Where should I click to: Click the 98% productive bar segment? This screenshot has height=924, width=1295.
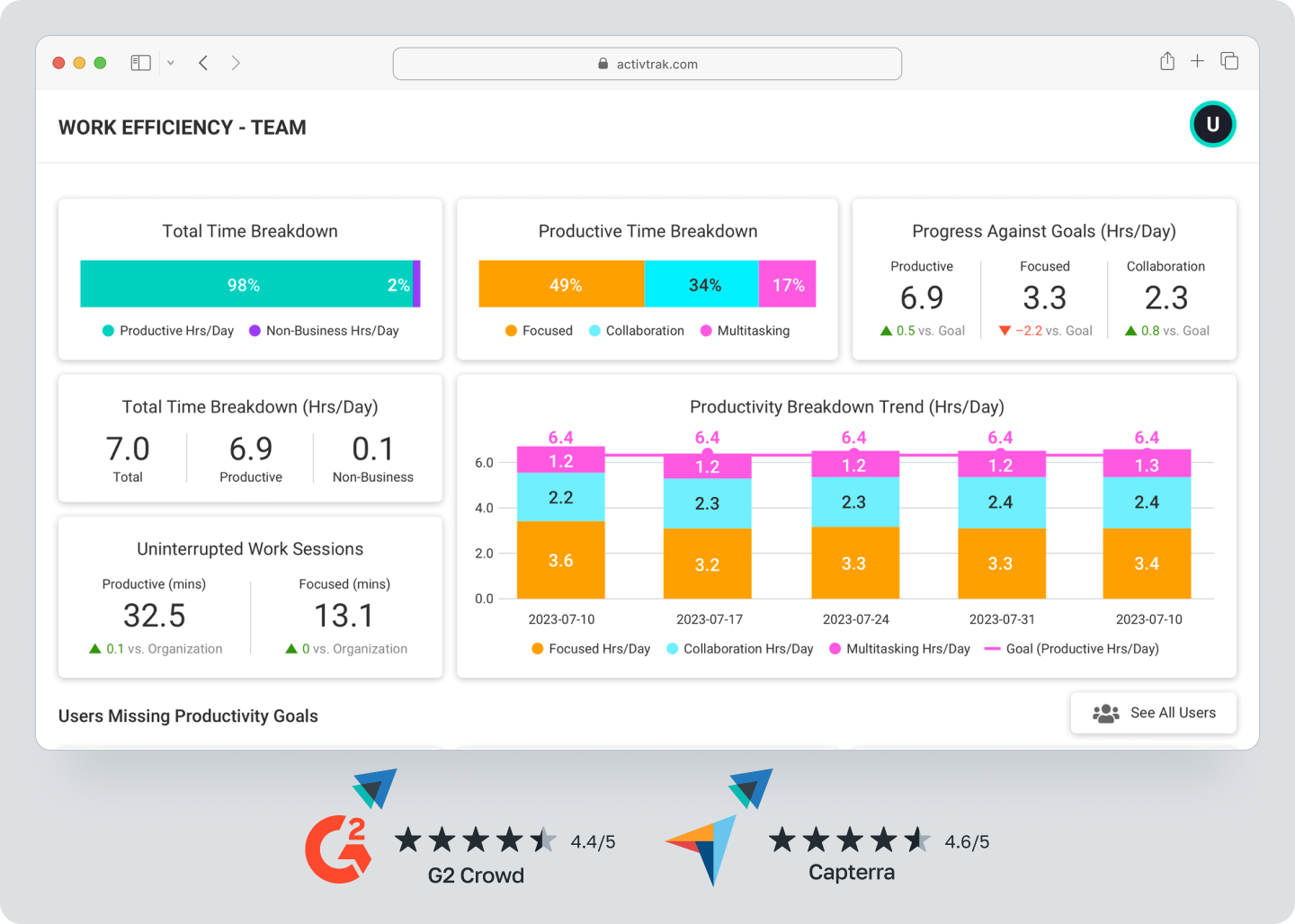point(245,285)
